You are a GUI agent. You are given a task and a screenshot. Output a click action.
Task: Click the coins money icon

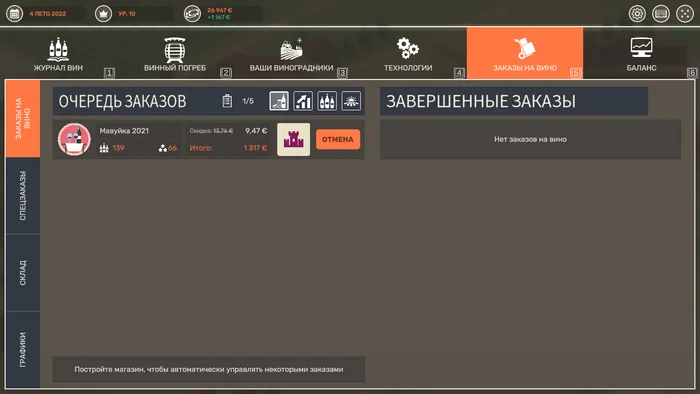coord(192,13)
